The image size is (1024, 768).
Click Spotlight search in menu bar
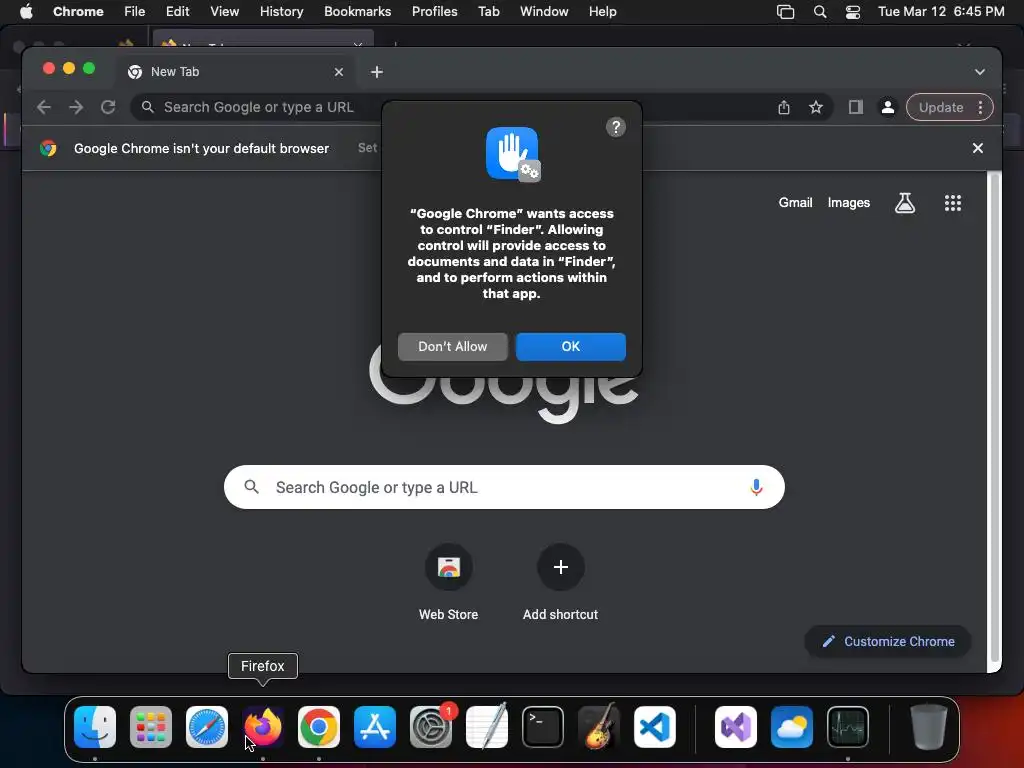point(820,12)
